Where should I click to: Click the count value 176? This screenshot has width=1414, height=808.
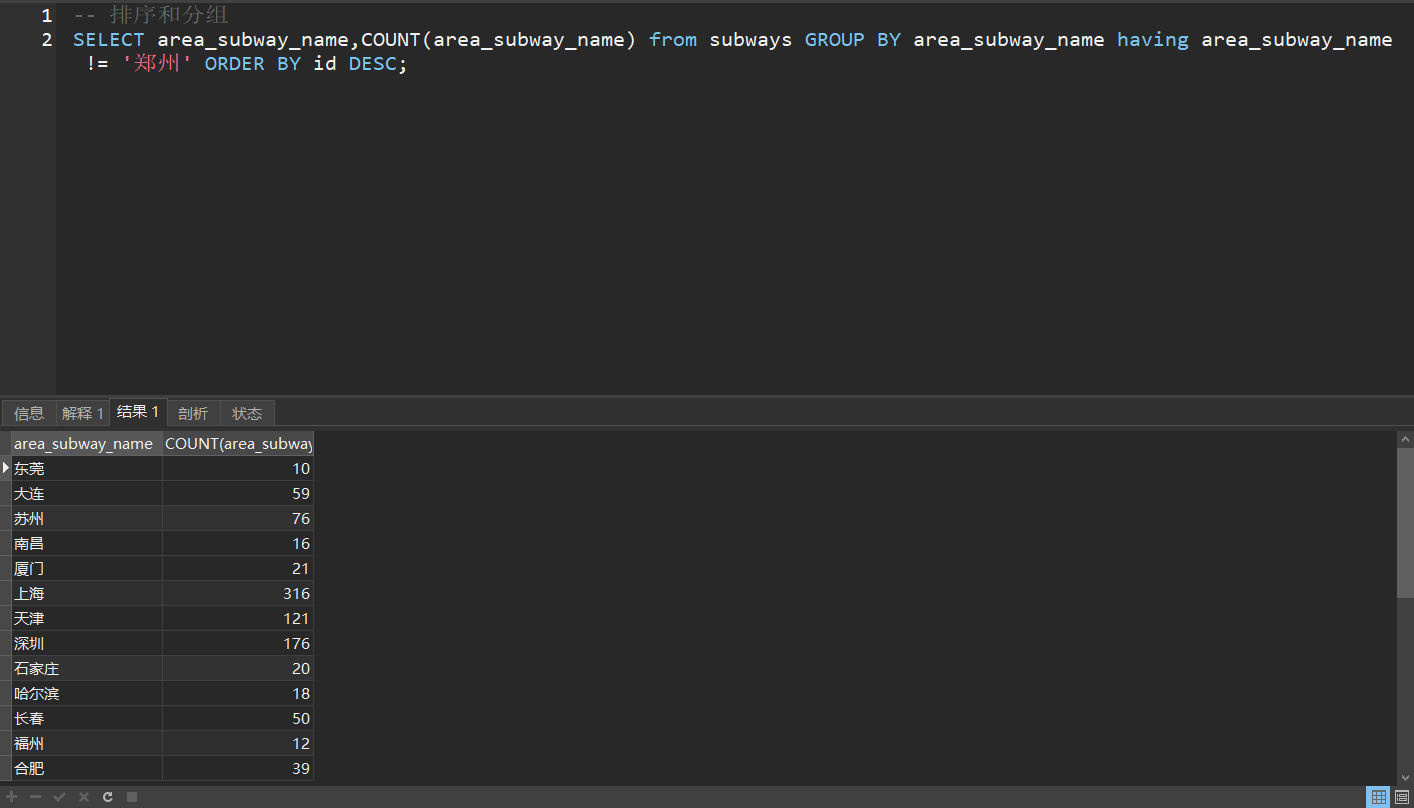pos(296,644)
